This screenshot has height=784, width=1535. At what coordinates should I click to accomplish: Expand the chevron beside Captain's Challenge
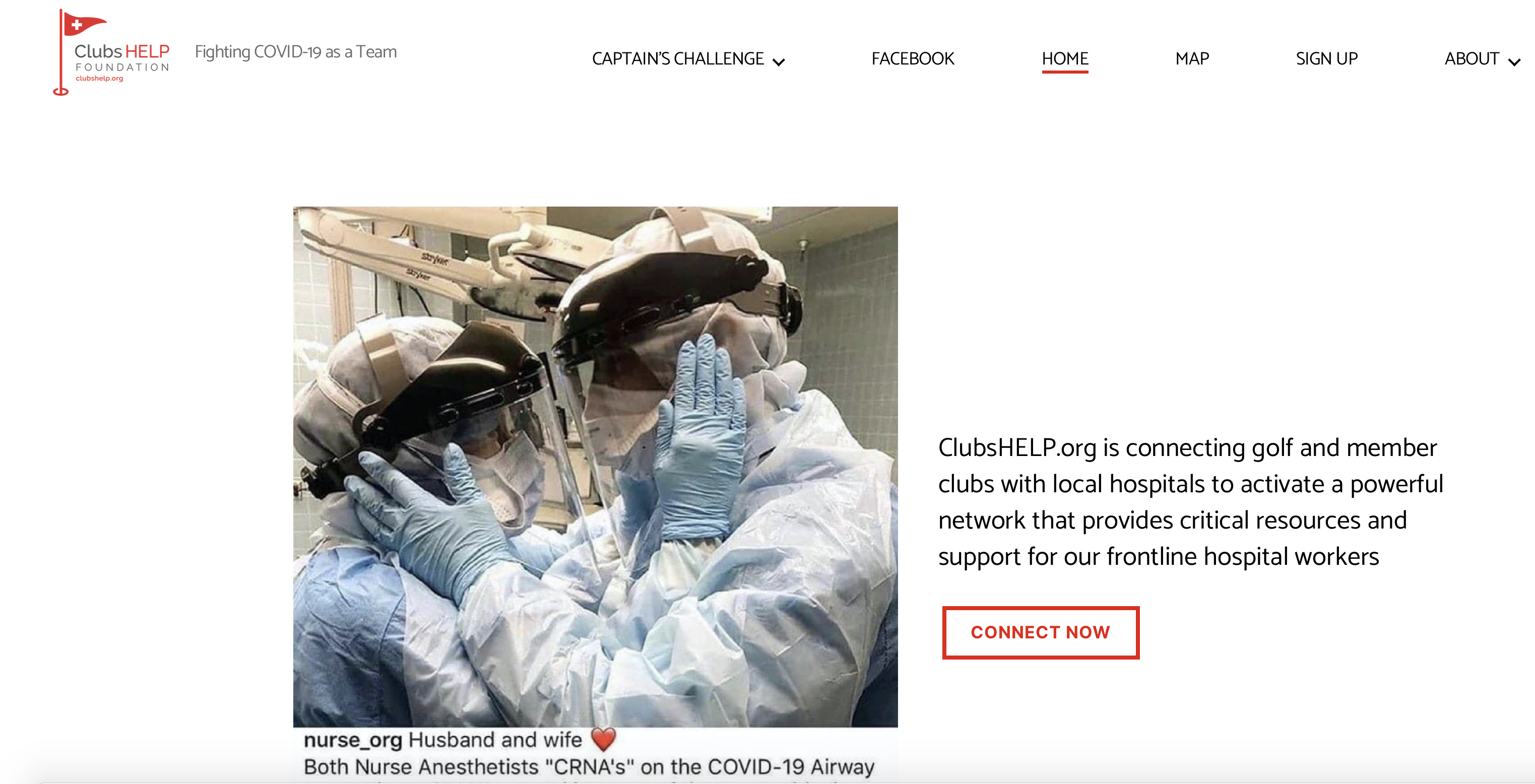tap(779, 61)
